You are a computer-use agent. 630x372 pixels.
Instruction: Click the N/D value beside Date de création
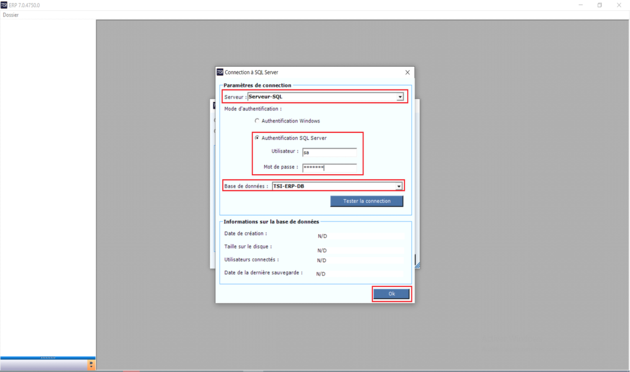[322, 236]
